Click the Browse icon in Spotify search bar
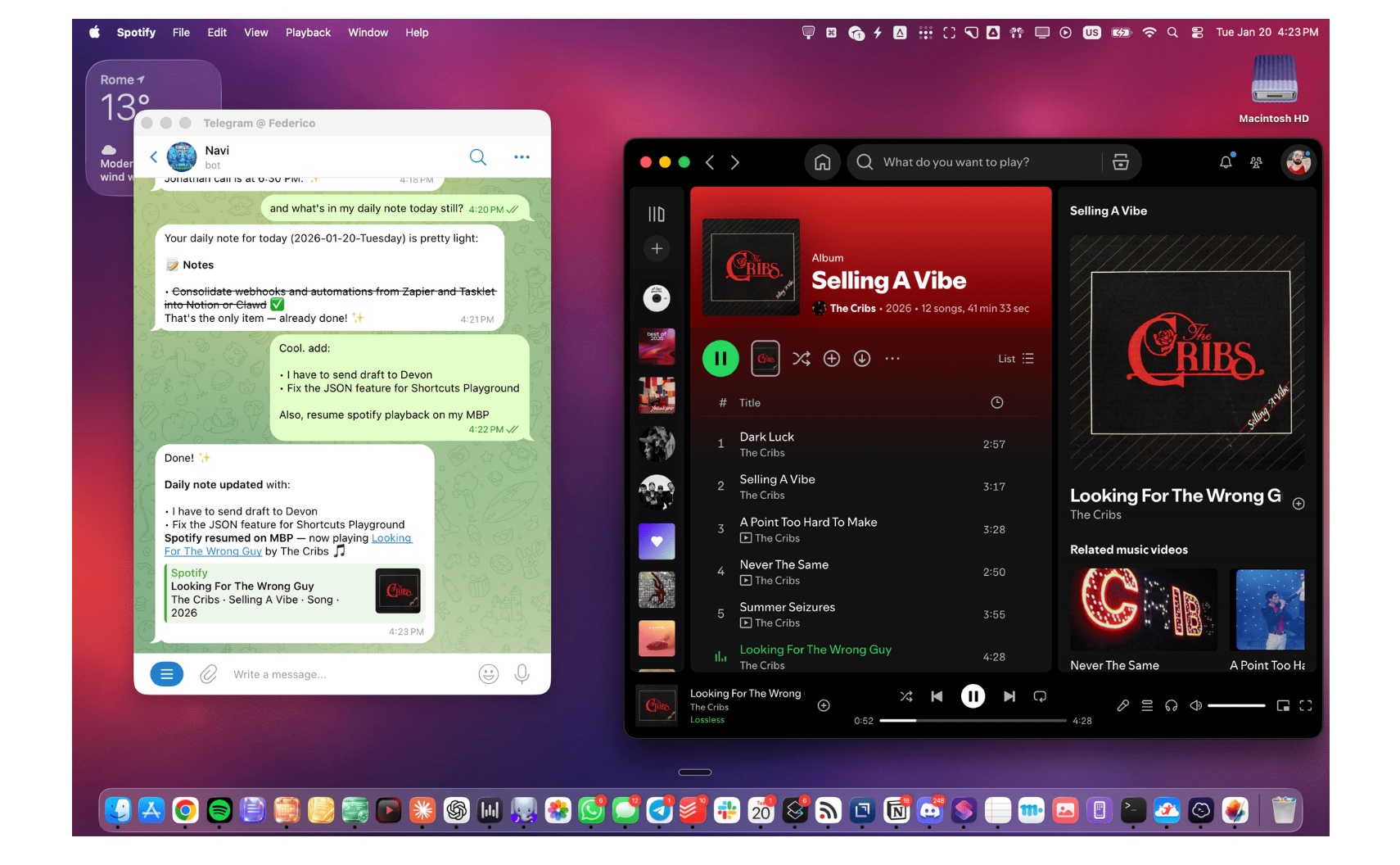This screenshot has width=1400, height=865. point(1121,162)
